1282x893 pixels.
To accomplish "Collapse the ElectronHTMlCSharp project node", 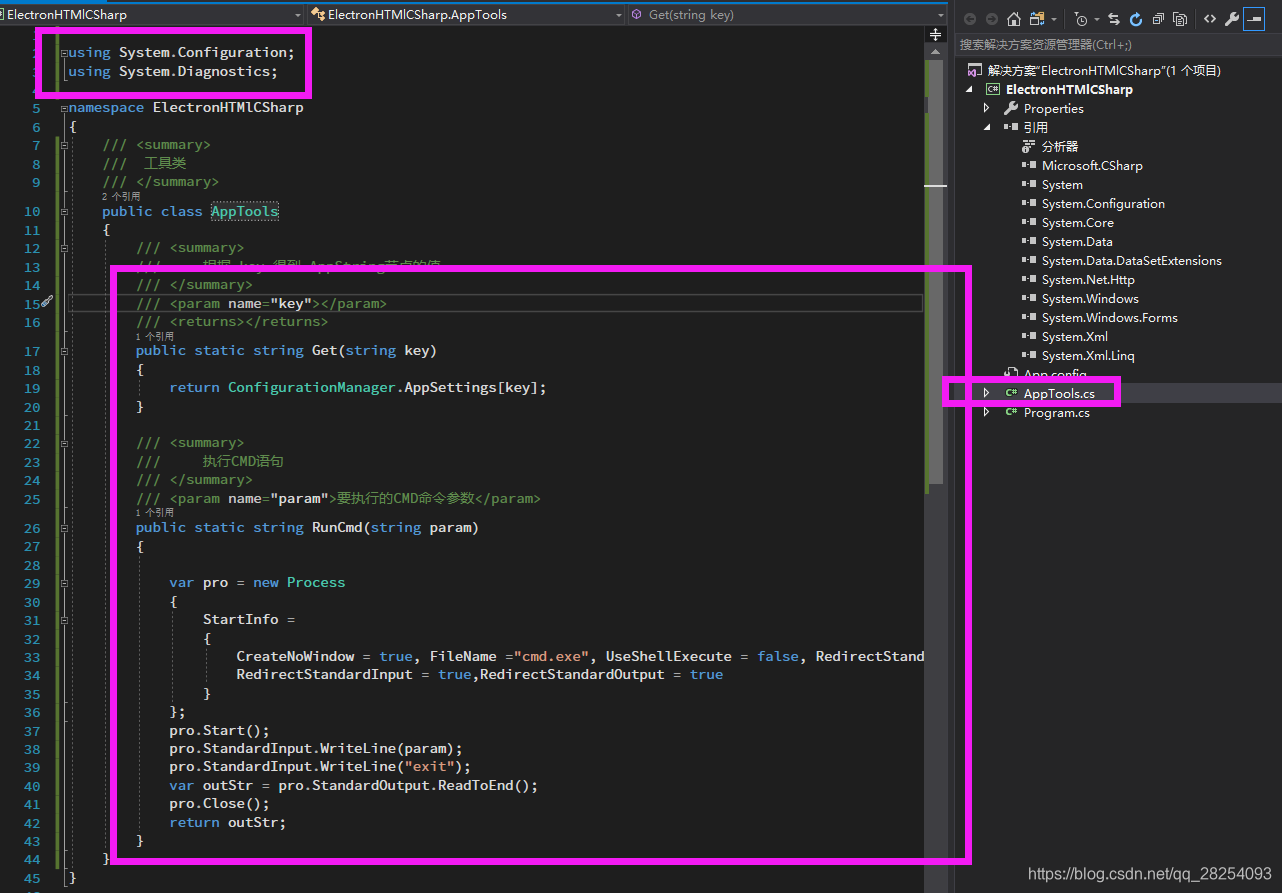I will 970,90.
